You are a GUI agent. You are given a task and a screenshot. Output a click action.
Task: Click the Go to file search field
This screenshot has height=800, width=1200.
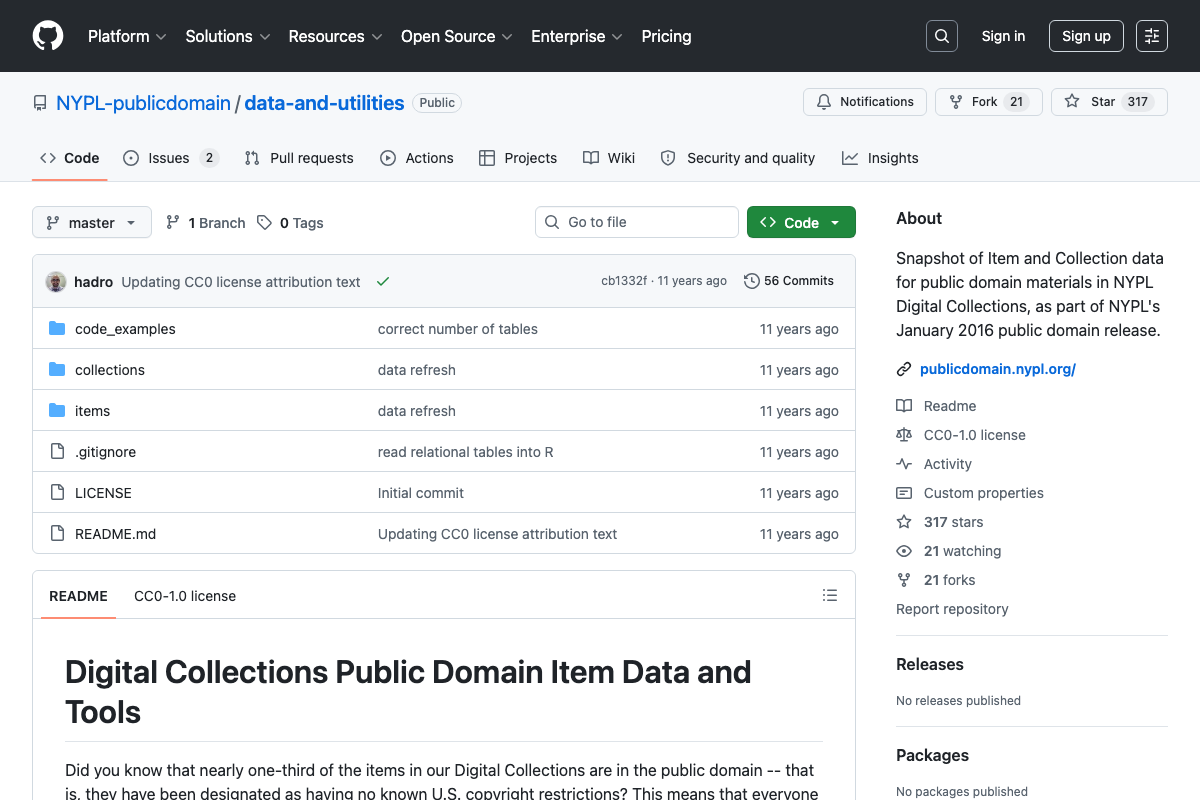(x=637, y=222)
